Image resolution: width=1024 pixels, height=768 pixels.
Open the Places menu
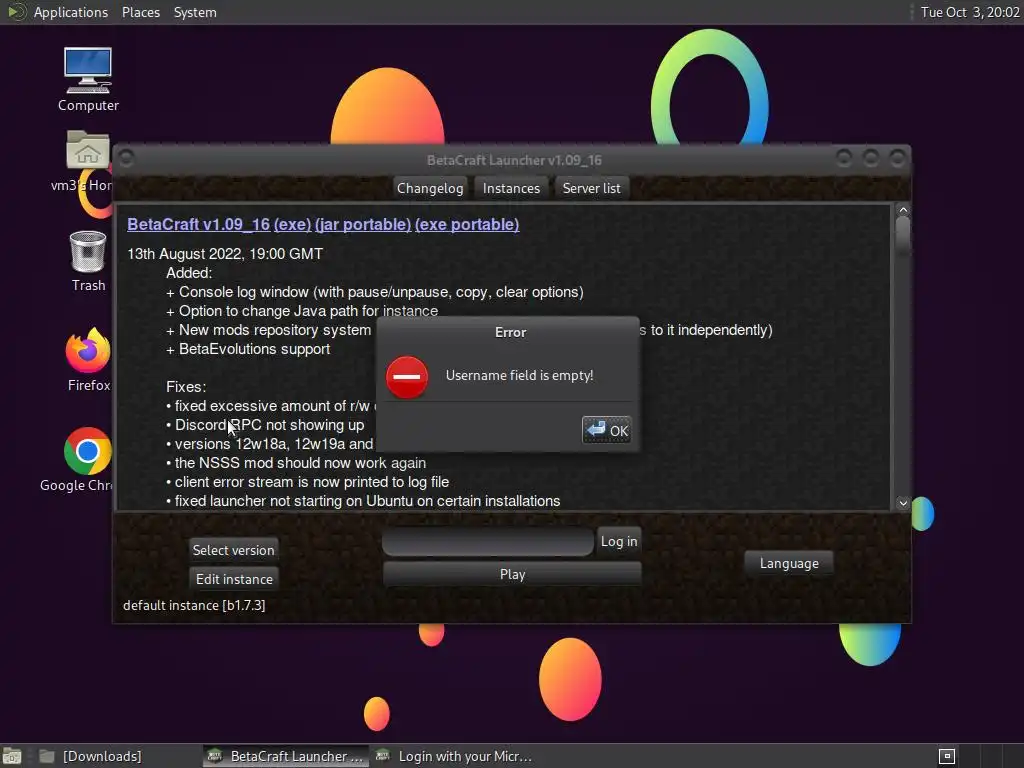[x=141, y=12]
